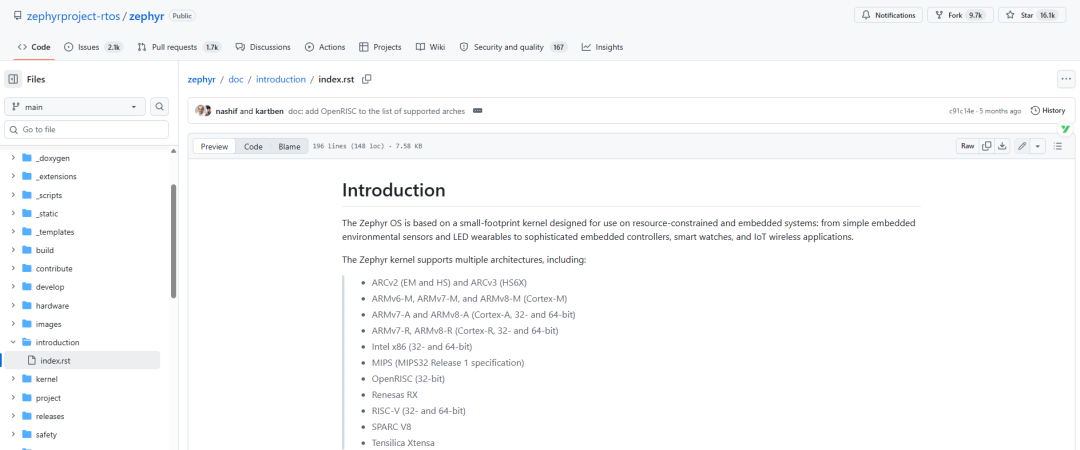Expand the kernel folder chevron
The width and height of the screenshot is (1080, 450).
(13, 379)
